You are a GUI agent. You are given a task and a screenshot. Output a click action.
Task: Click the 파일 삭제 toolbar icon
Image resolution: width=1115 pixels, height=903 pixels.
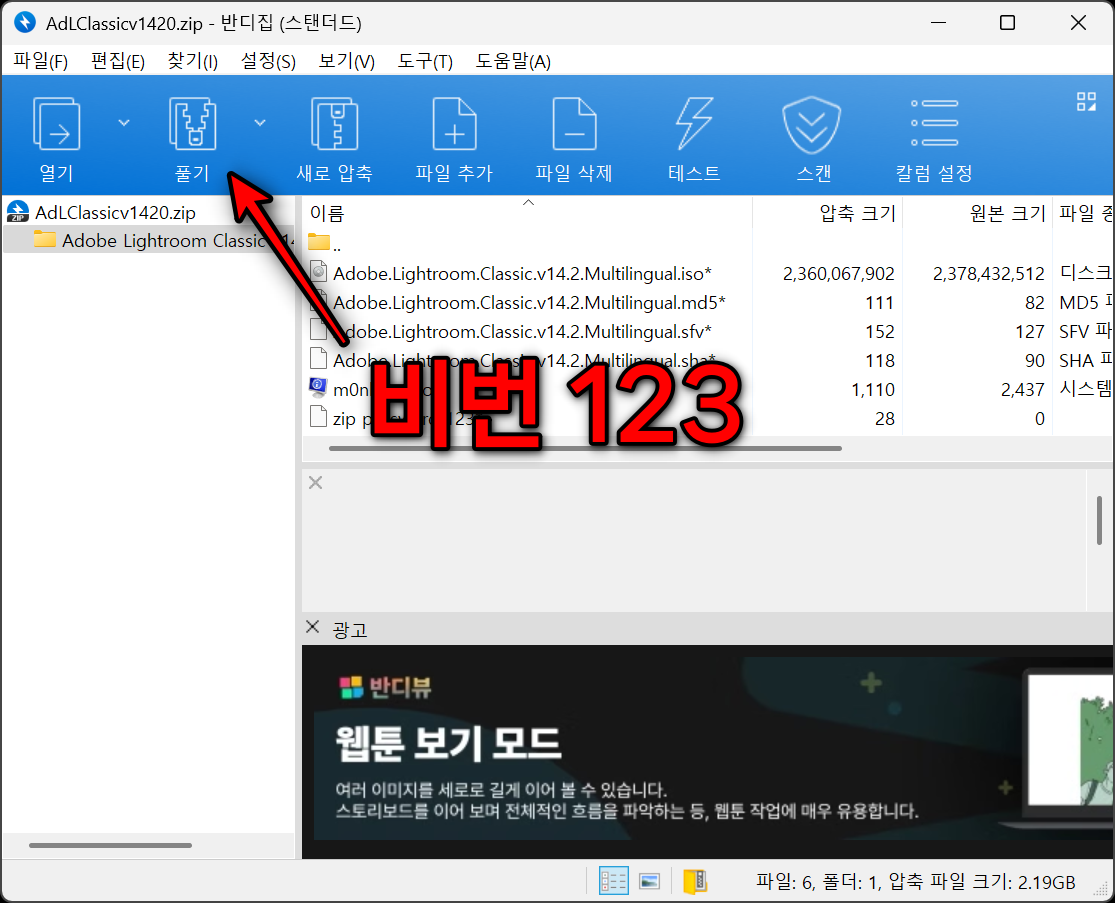pyautogui.click(x=575, y=124)
